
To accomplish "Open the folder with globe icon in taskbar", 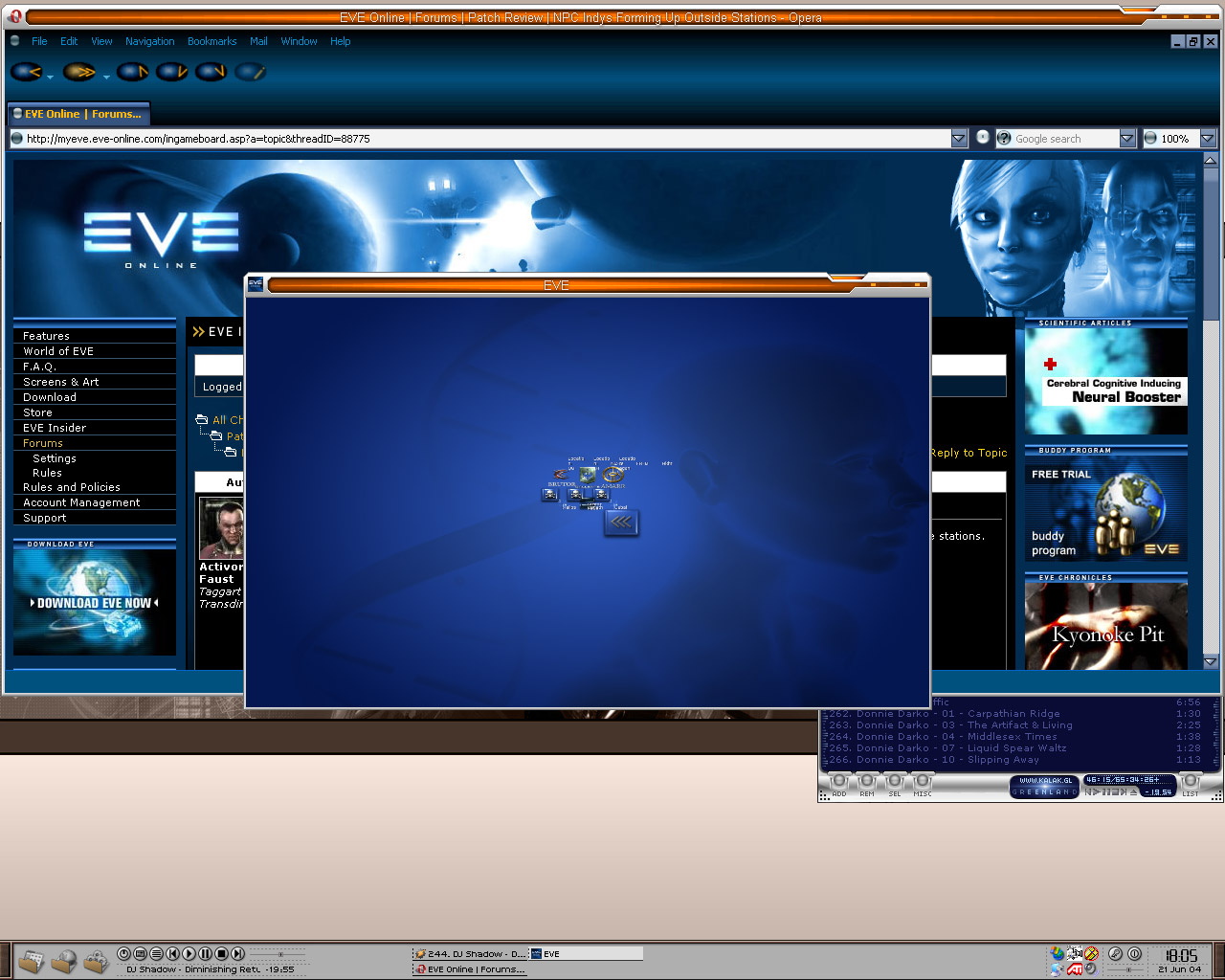I will pos(64,960).
